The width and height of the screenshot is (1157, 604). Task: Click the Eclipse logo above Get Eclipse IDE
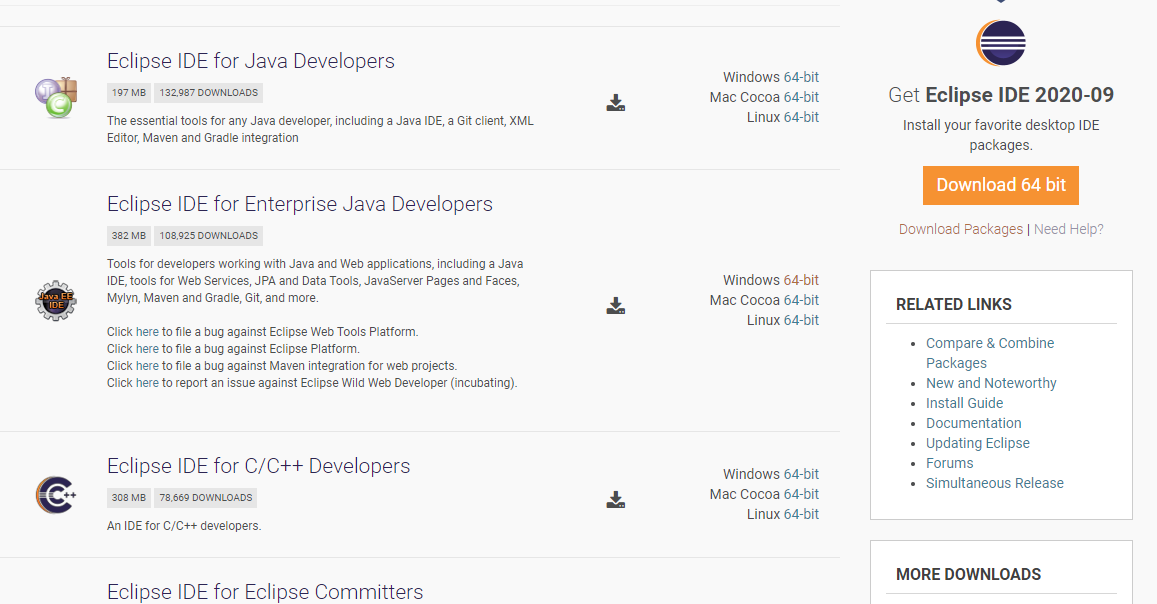coord(1001,43)
